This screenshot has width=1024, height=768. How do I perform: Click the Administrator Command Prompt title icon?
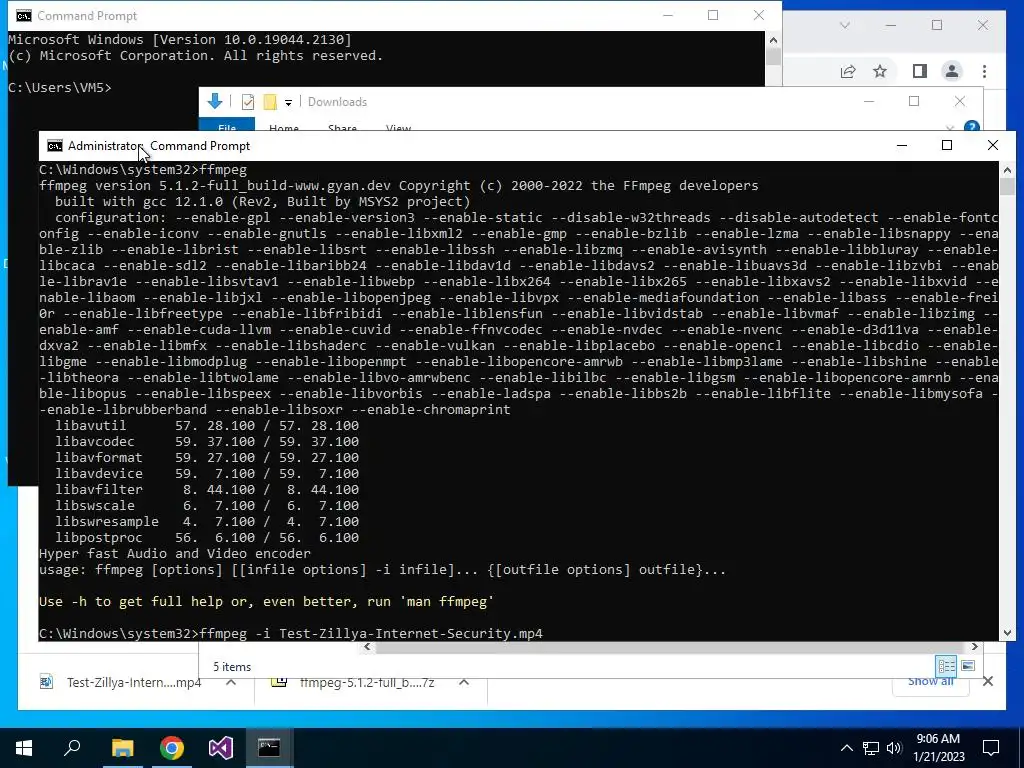(x=55, y=146)
